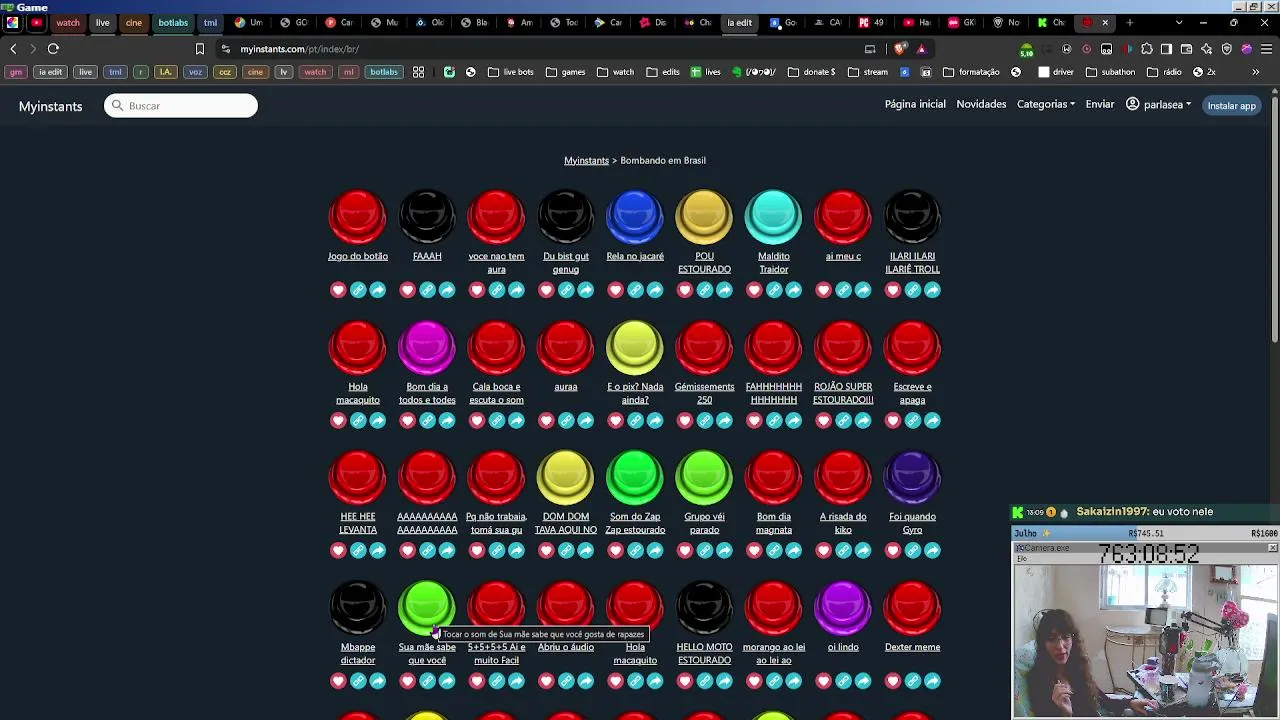Close the Camera.exe overlay window
Viewport: 1280px width, 720px height.
[1272, 548]
